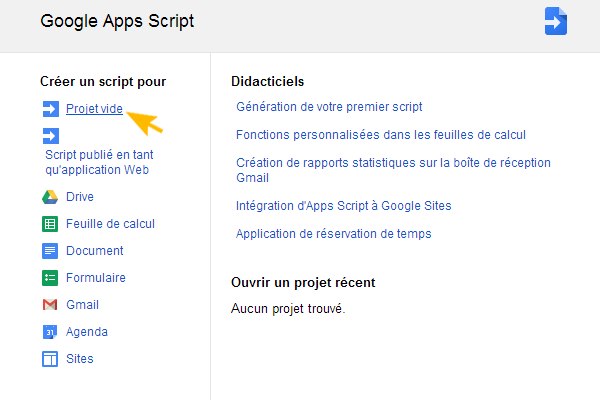Open the Gmail statistics reports tutorial
The width and height of the screenshot is (600, 400).
click(x=393, y=169)
